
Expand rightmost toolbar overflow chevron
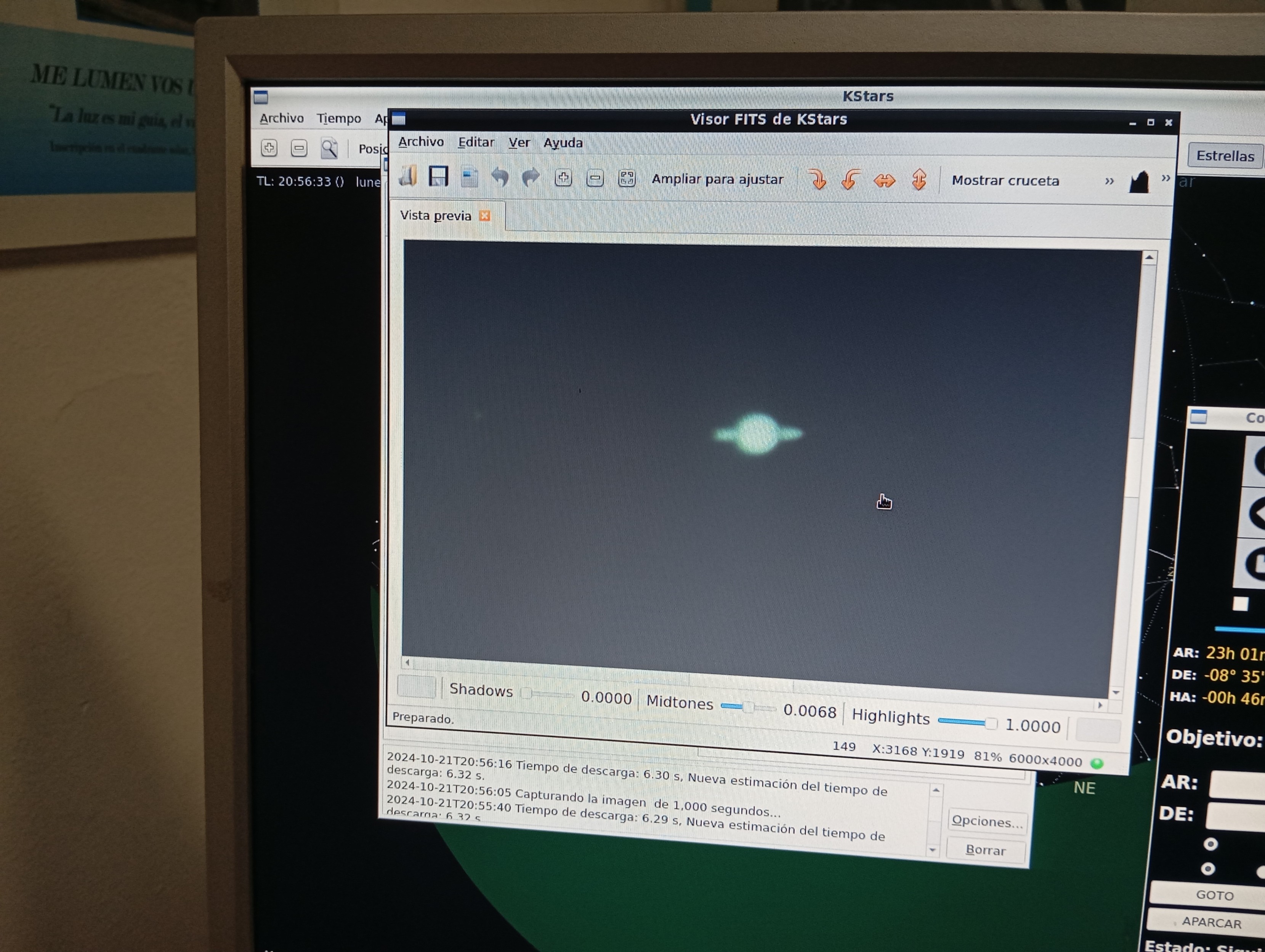point(1166,178)
